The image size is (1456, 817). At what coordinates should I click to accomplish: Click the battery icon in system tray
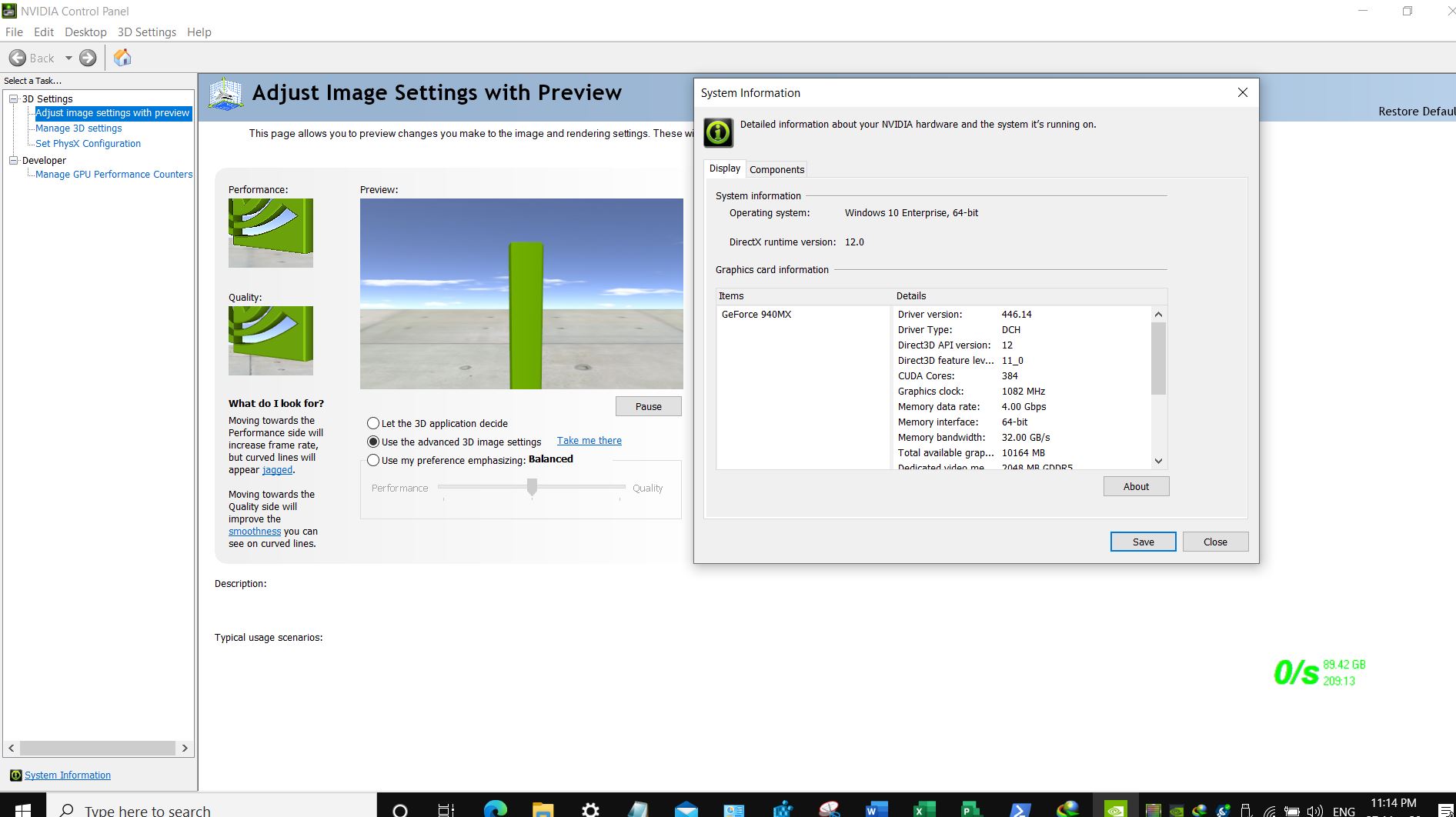(x=1292, y=811)
